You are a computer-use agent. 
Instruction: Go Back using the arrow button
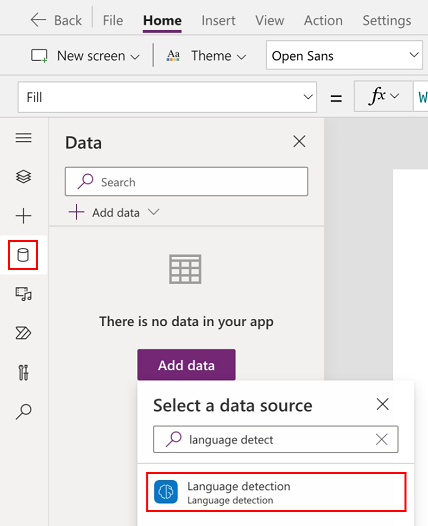point(56,20)
